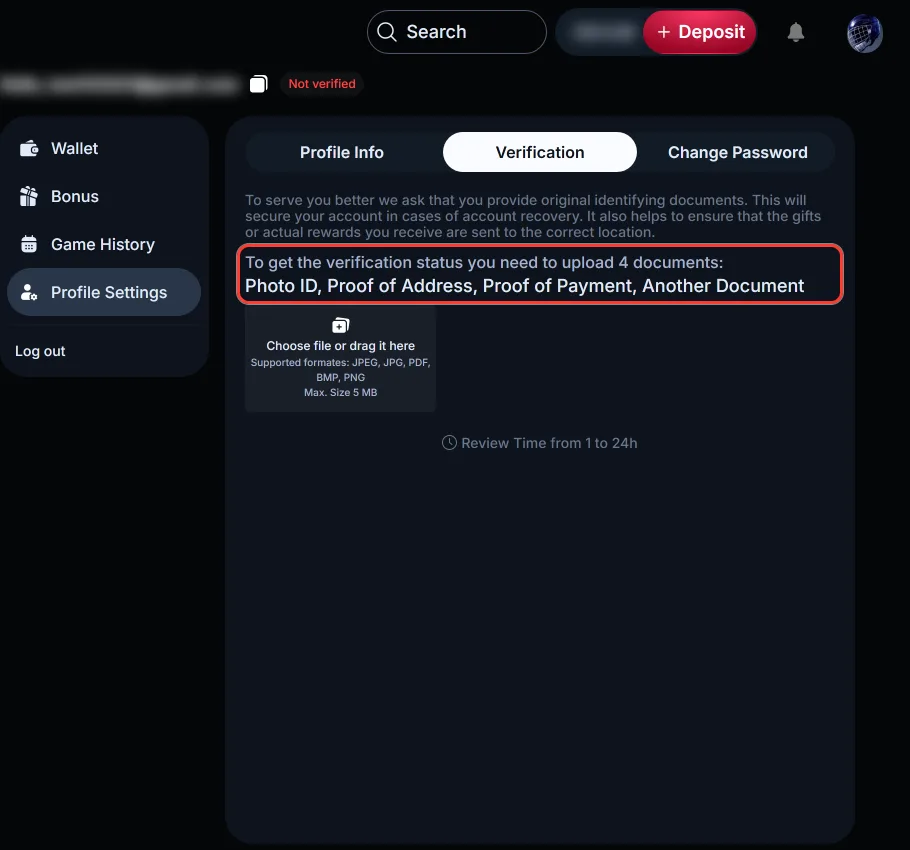Click the Bonus gift icon
910x850 pixels.
pos(28,197)
